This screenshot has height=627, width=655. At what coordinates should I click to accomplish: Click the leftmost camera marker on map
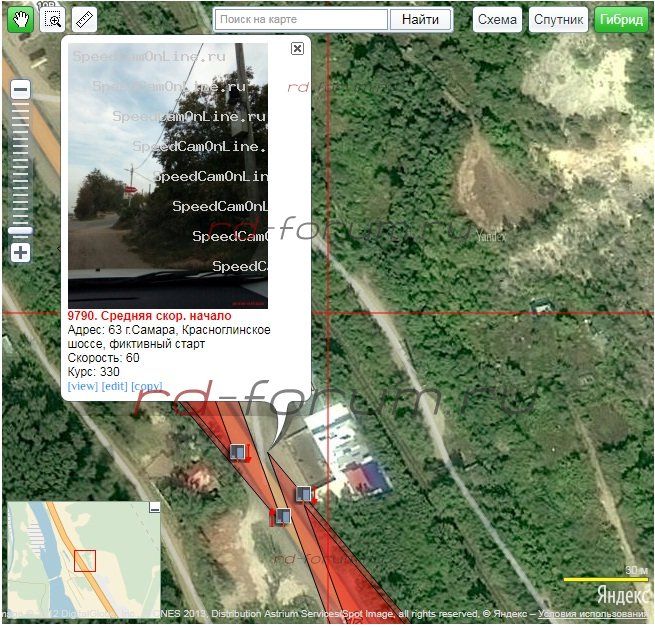click(237, 452)
